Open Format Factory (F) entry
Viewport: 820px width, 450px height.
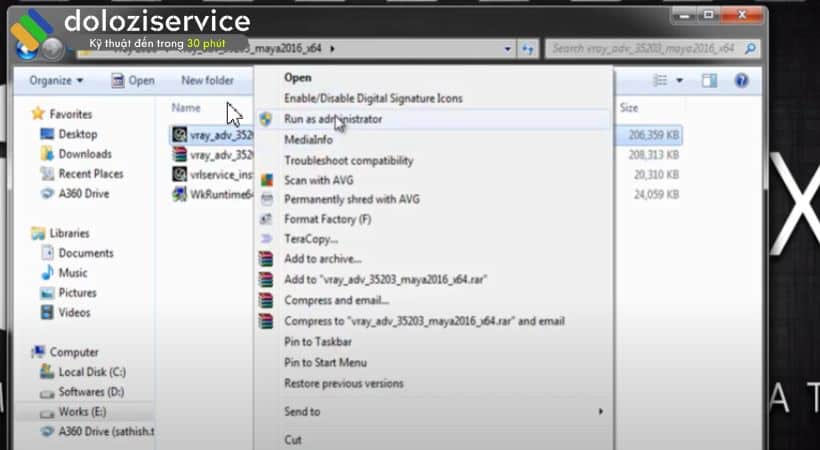point(327,220)
